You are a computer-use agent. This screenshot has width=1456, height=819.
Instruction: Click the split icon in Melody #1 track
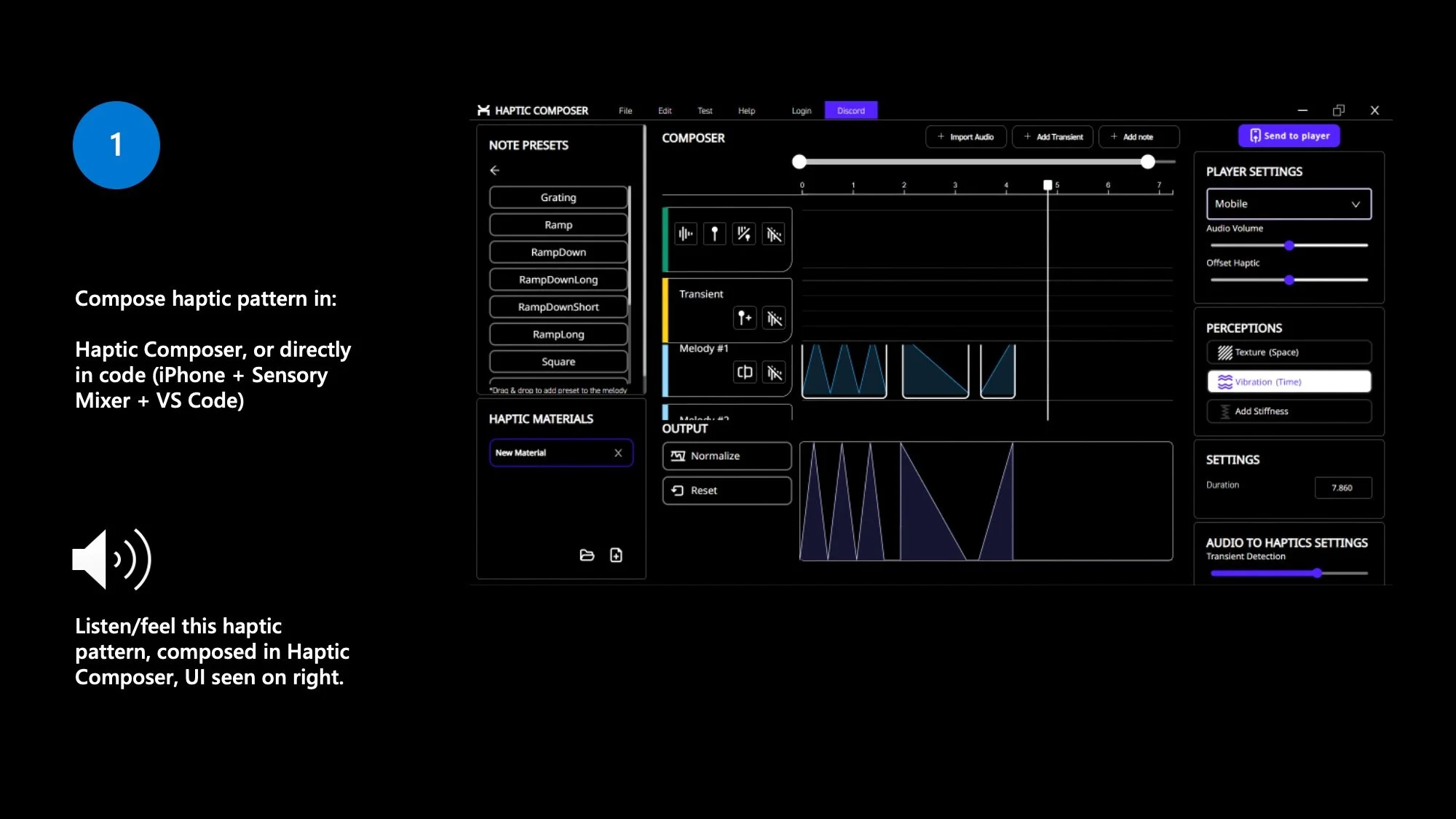pos(745,373)
